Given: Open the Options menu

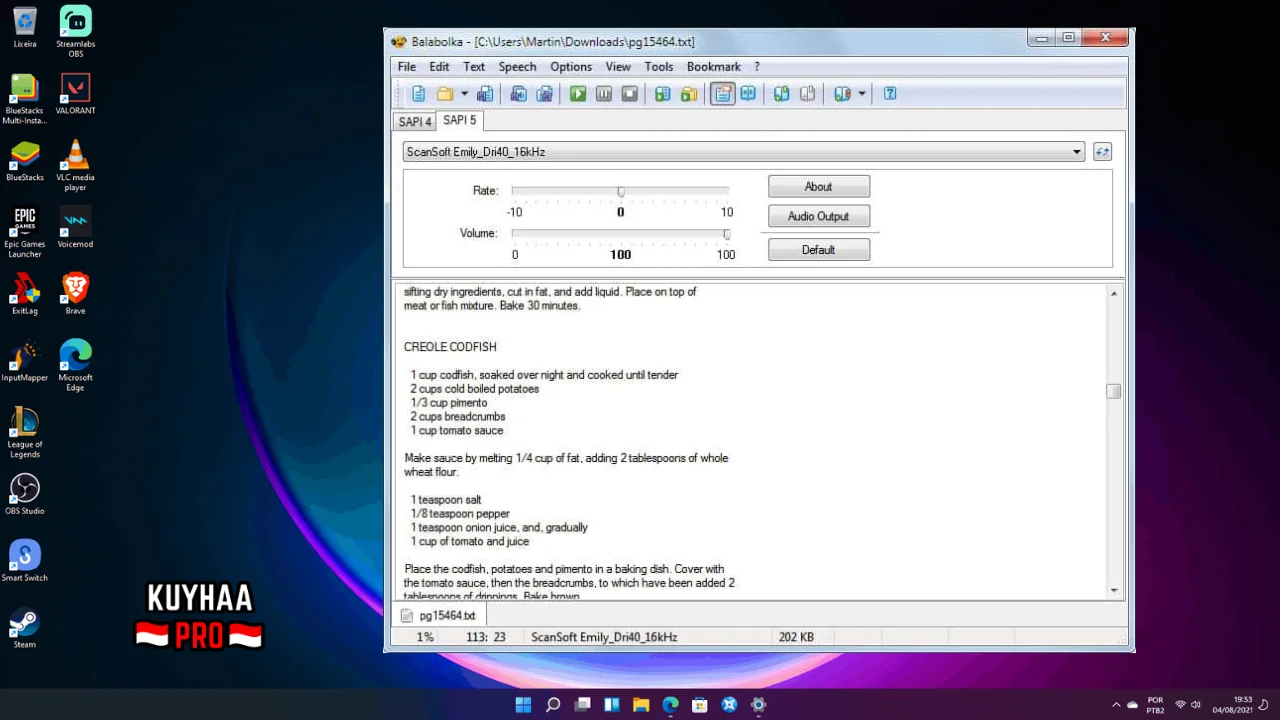Looking at the screenshot, I should [x=571, y=67].
